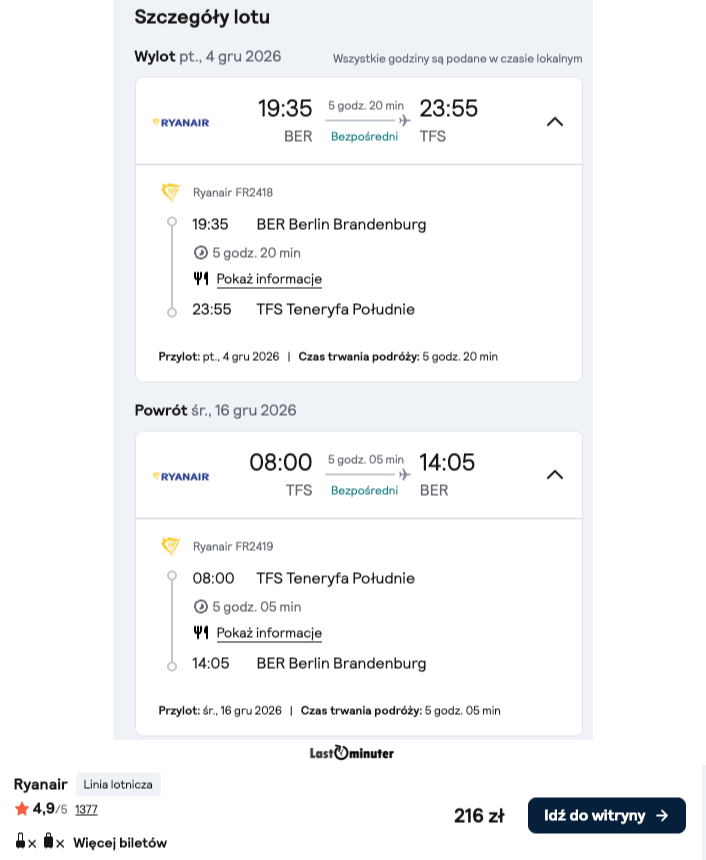Click the meal icon in the outbound flight segment
The image size is (706, 860).
(x=201, y=279)
